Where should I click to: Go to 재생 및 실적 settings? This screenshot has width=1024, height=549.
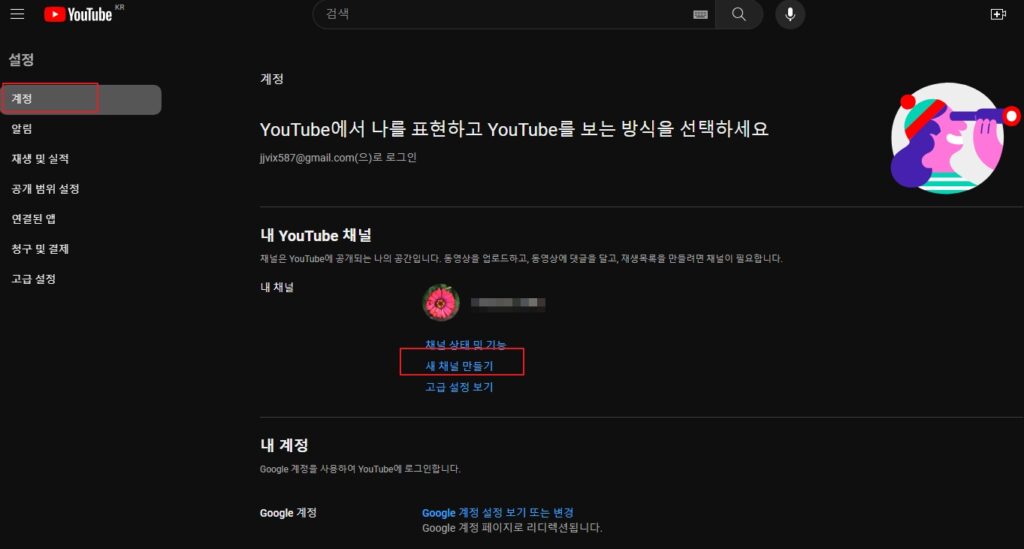click(40, 159)
